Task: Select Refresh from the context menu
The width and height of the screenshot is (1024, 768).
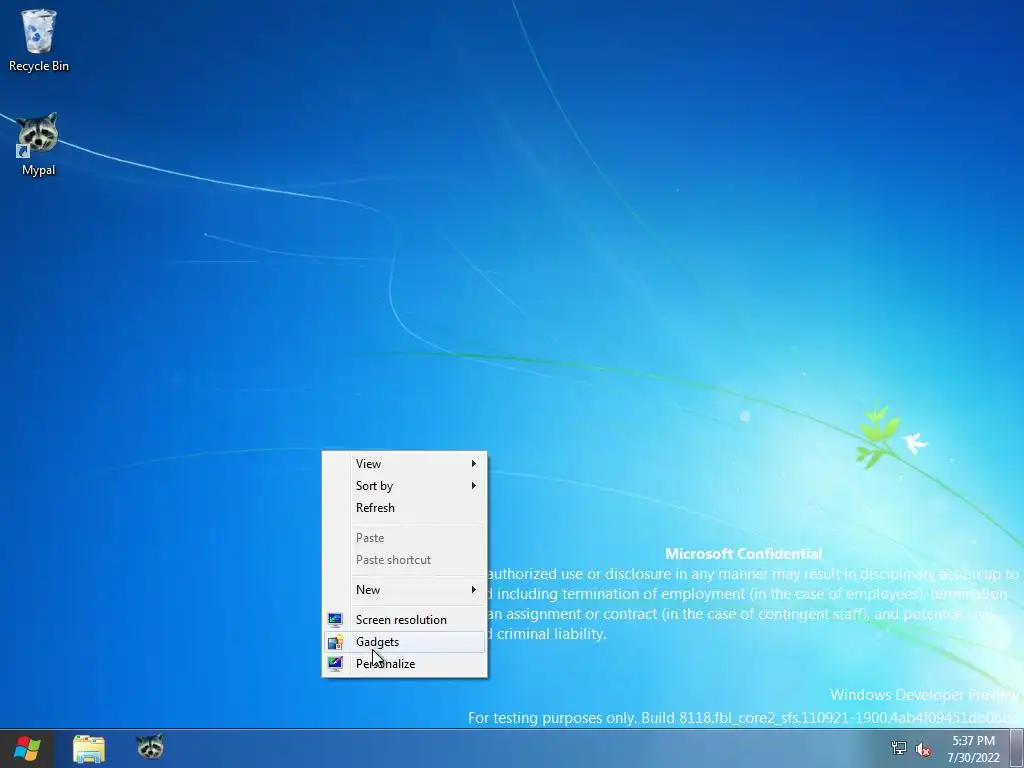Action: [404, 507]
